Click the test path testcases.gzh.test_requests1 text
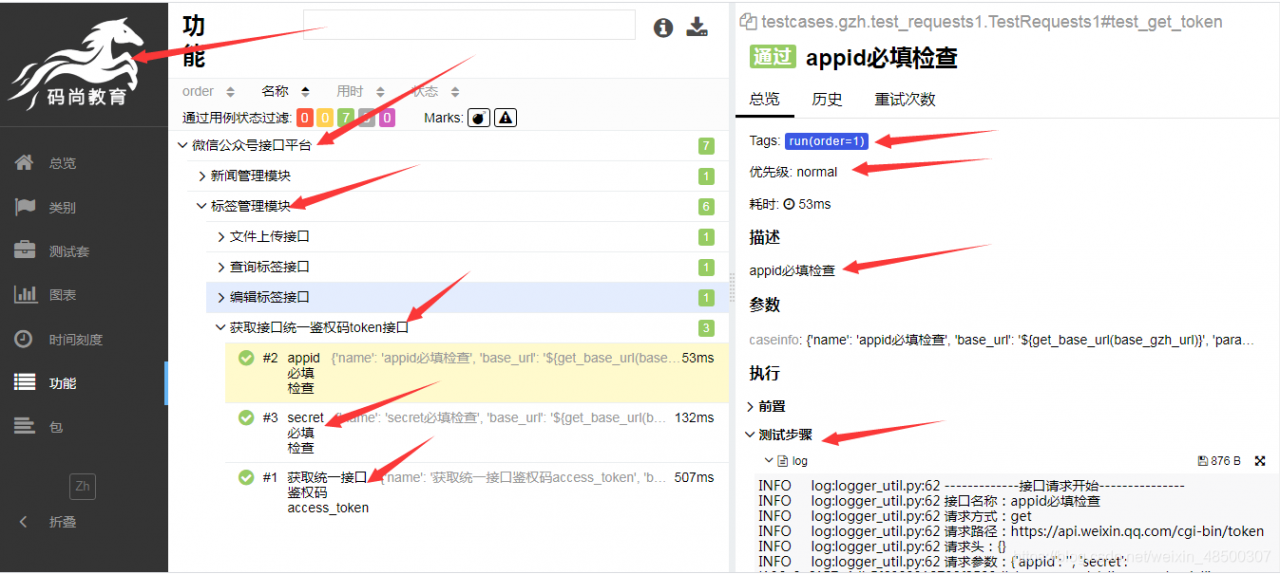The height and width of the screenshot is (574, 1280). pyautogui.click(x=991, y=21)
